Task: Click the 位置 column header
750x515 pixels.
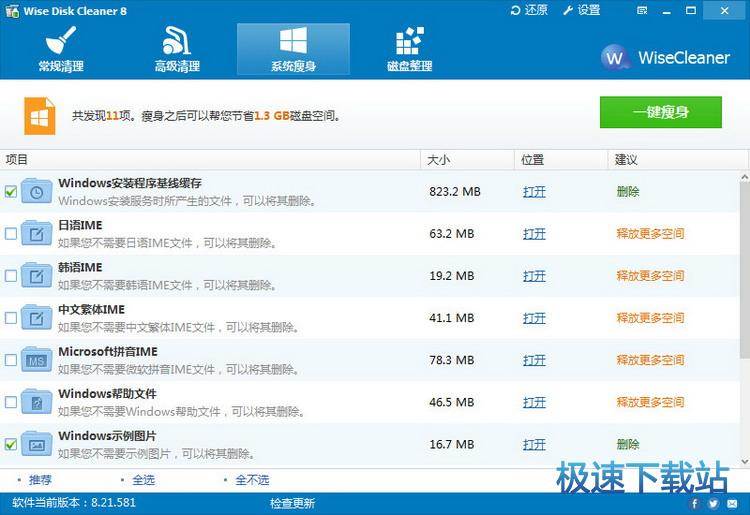Action: pos(561,160)
